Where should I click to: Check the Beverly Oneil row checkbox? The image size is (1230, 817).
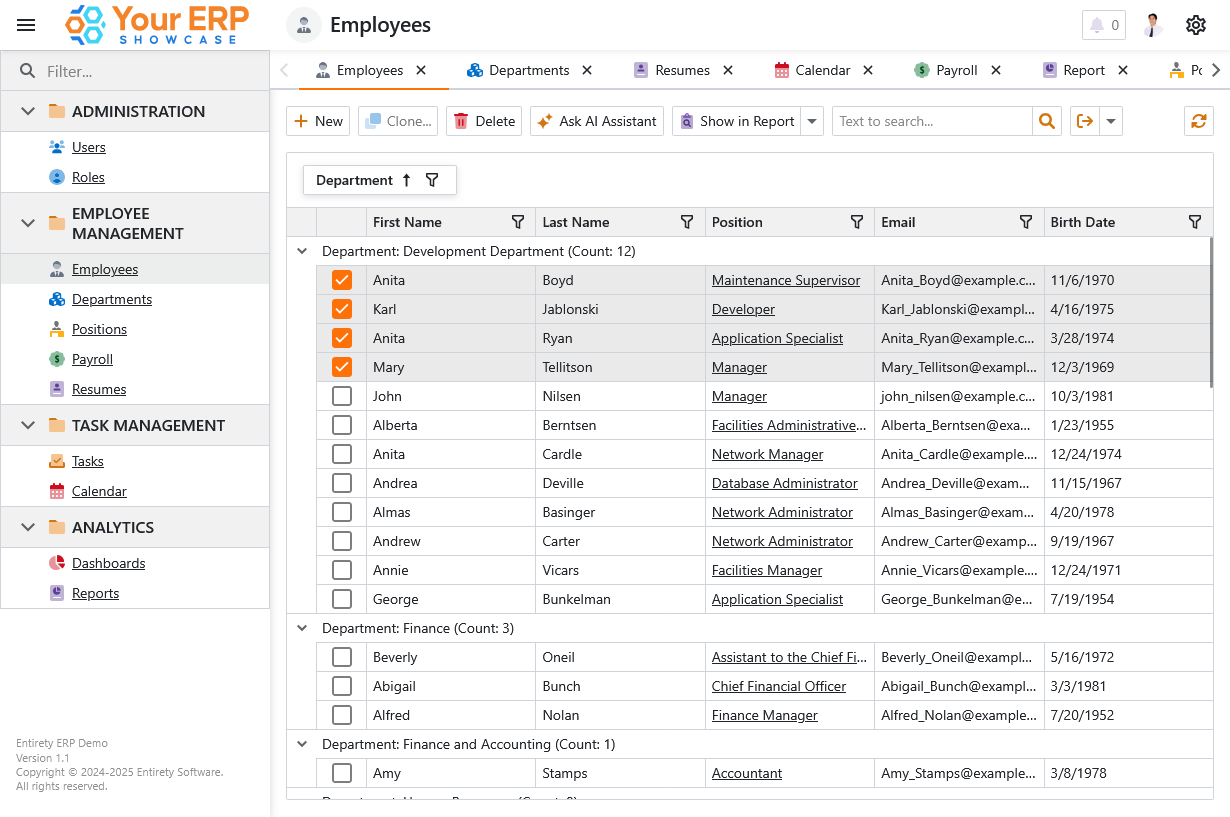[x=342, y=657]
